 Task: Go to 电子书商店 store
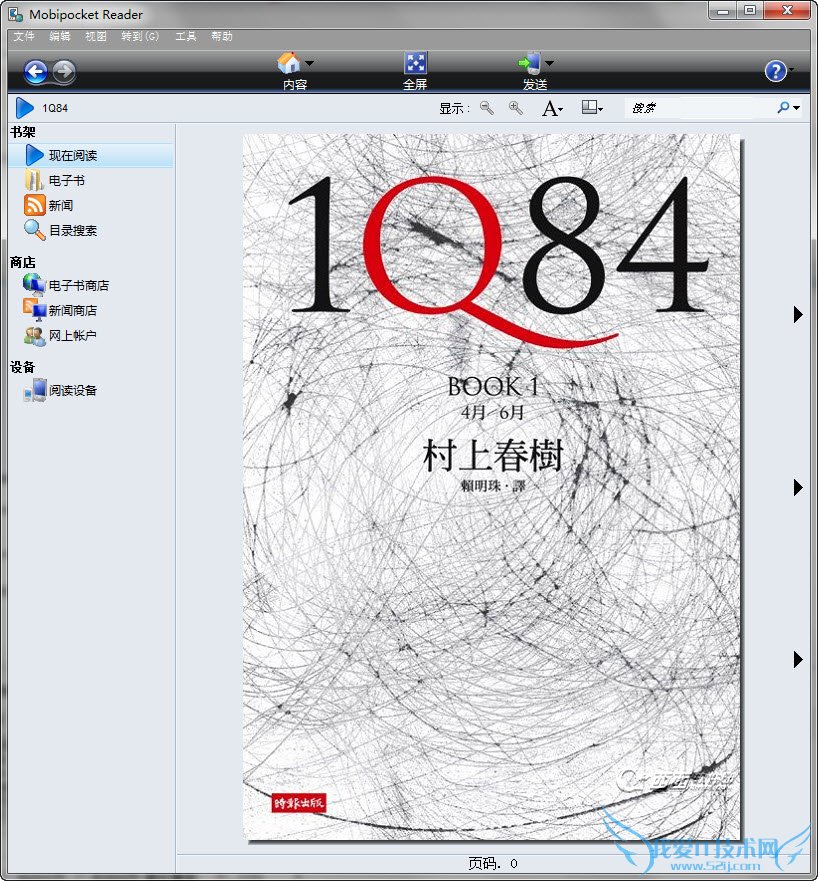point(78,286)
